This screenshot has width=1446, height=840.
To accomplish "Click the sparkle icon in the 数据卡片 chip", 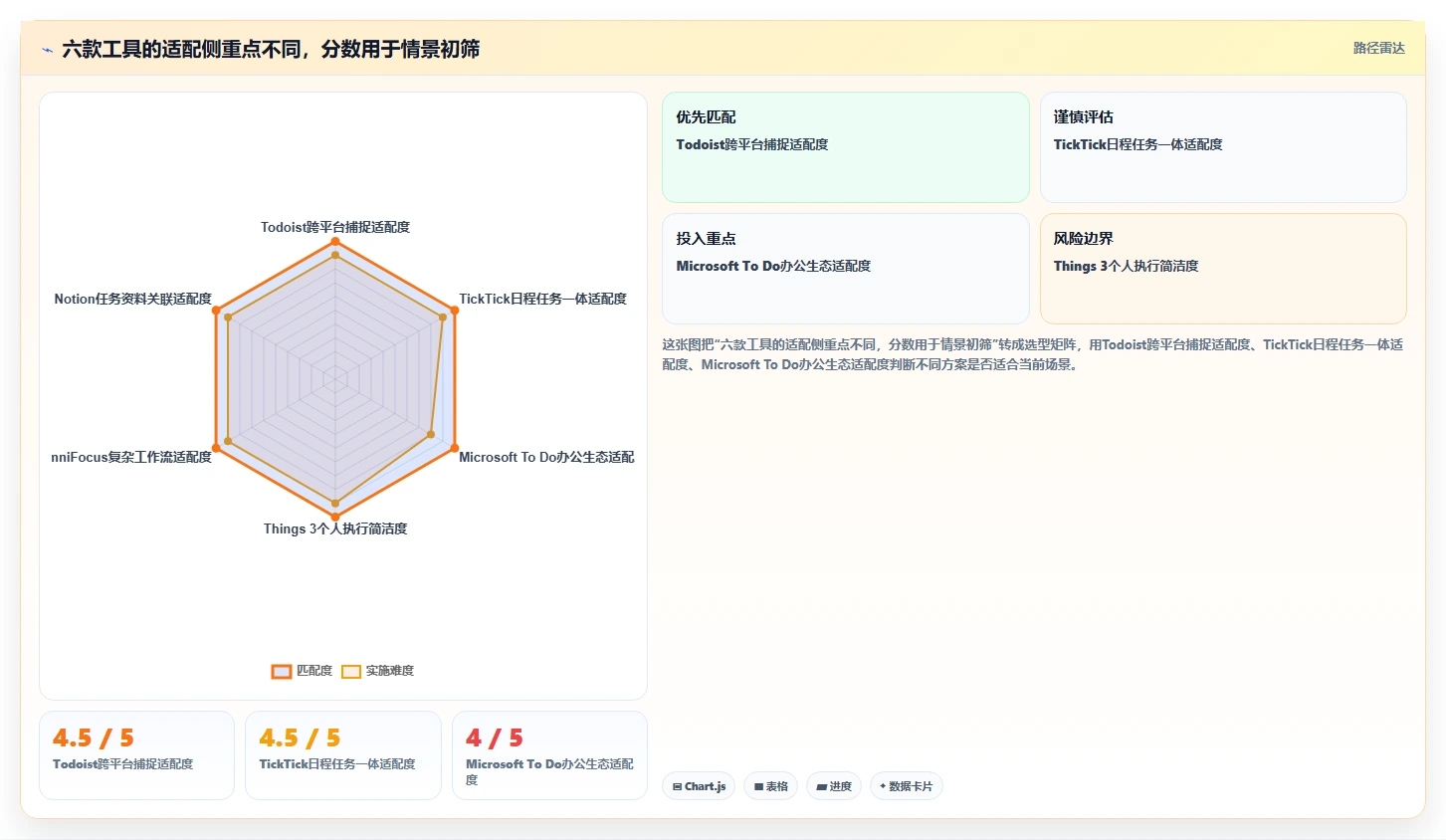I will click(x=883, y=786).
